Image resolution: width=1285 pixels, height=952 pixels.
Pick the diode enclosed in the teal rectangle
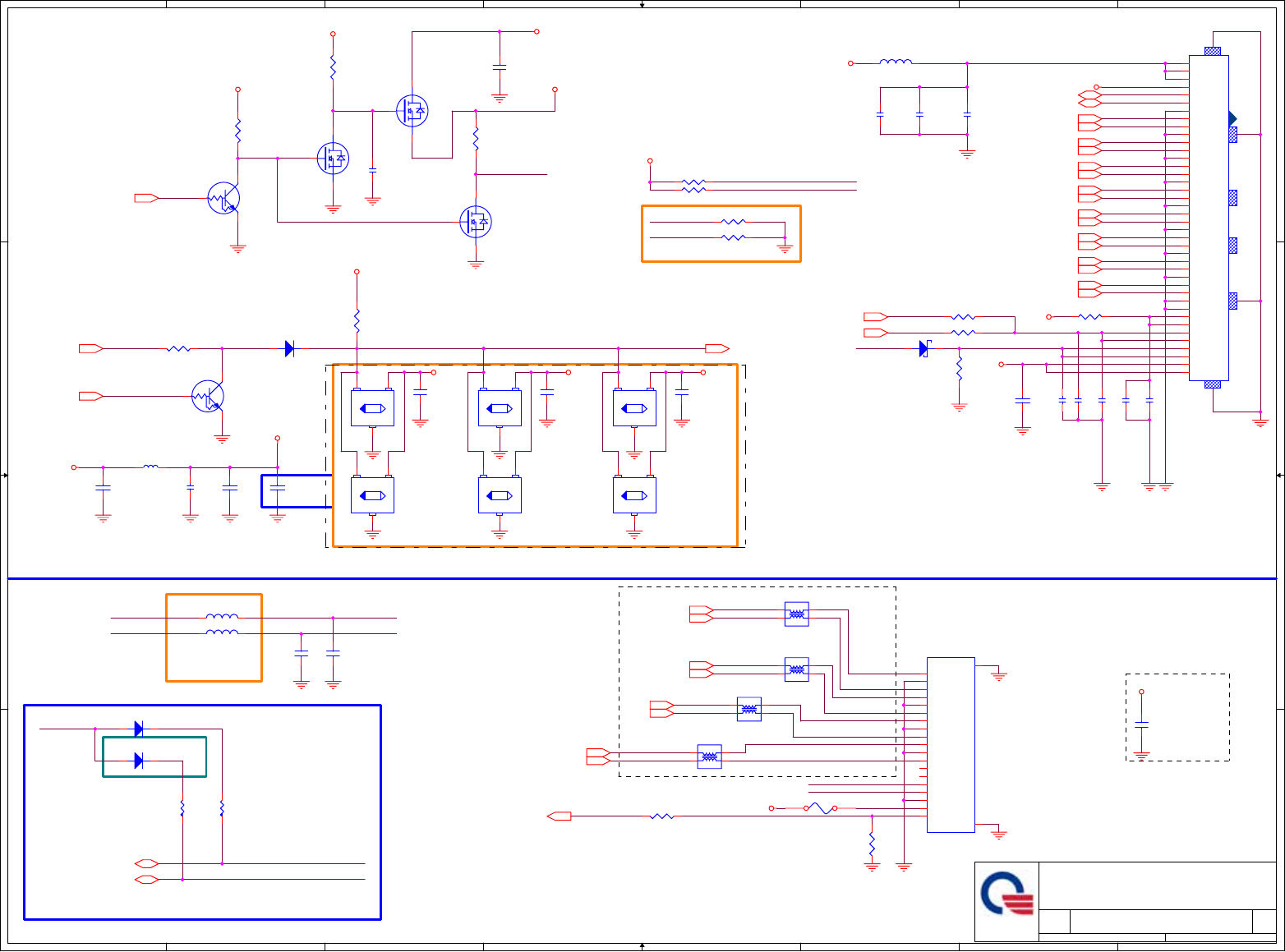139,761
